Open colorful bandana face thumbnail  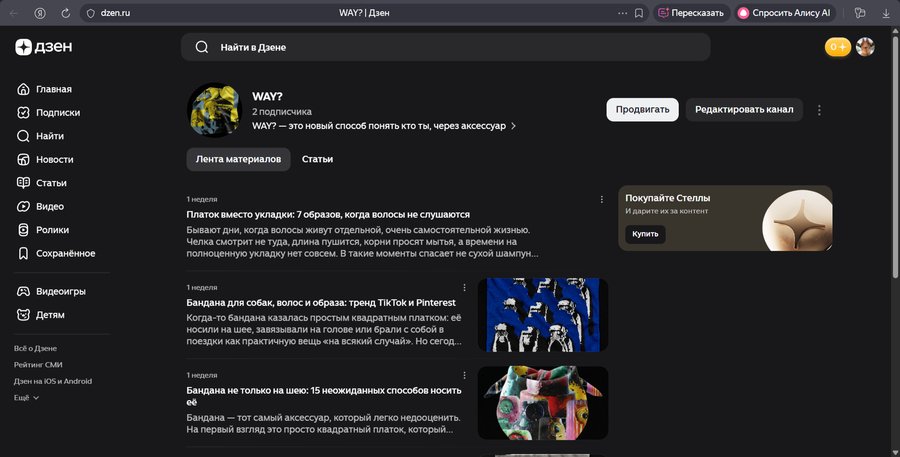(542, 402)
